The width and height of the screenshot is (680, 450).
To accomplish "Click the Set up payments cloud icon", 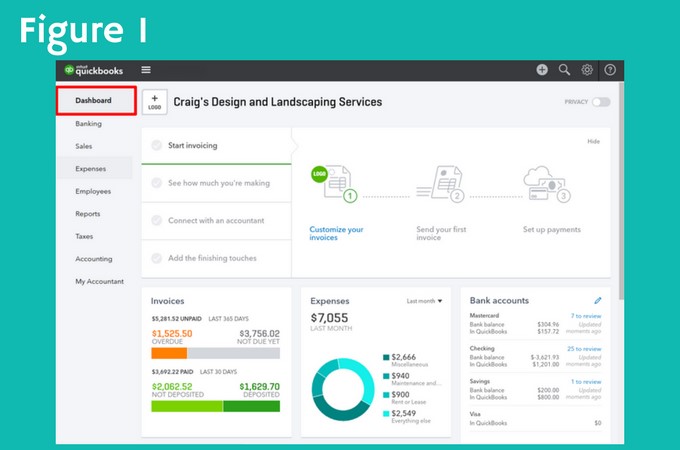I will 547,184.
